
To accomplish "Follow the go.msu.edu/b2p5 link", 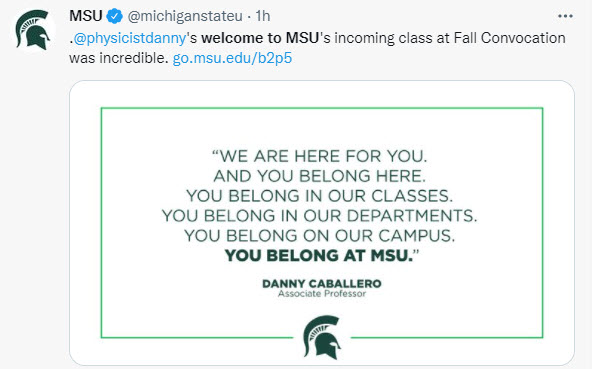I will click(x=232, y=58).
